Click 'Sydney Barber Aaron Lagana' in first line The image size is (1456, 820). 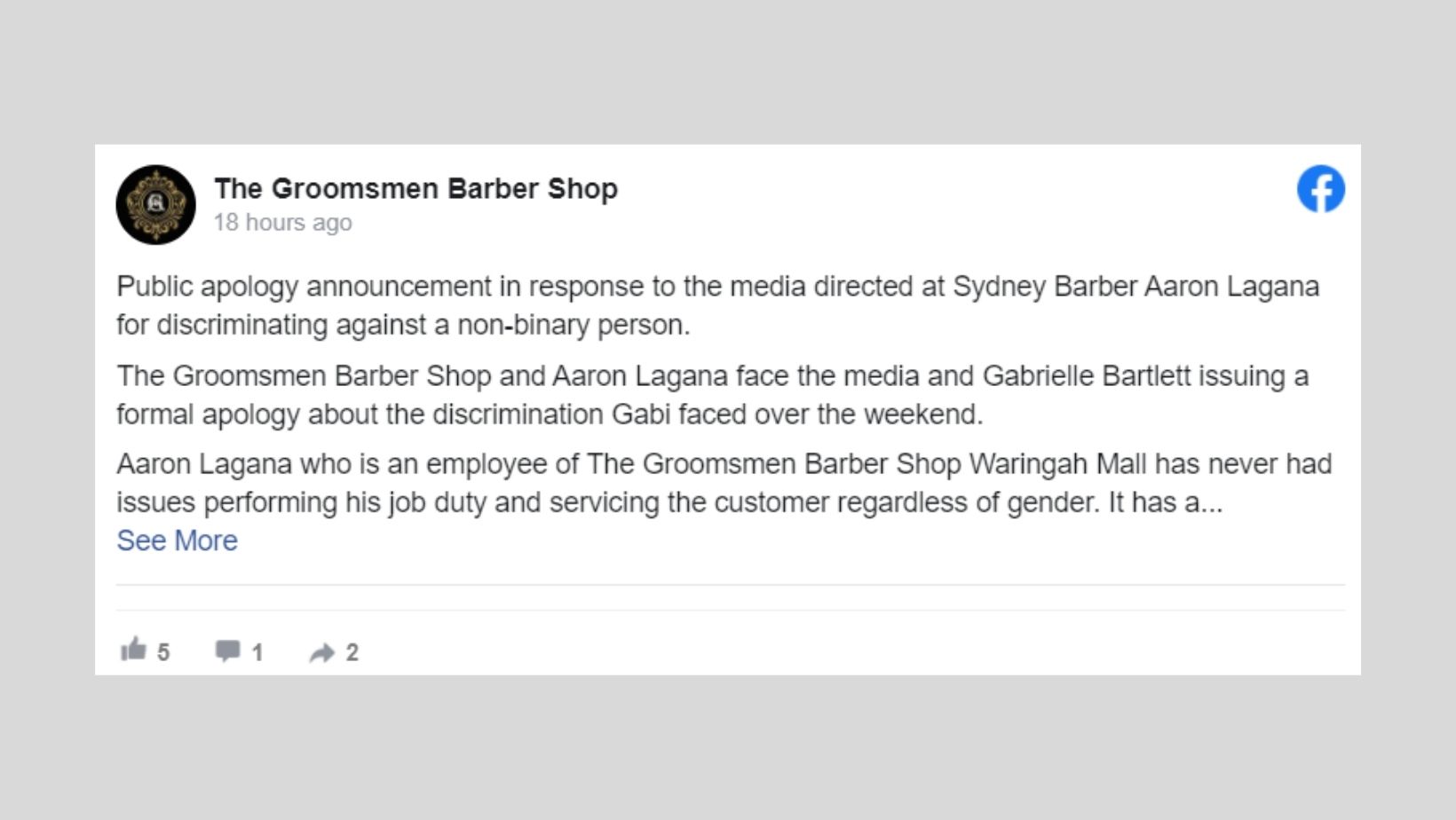(1136, 287)
